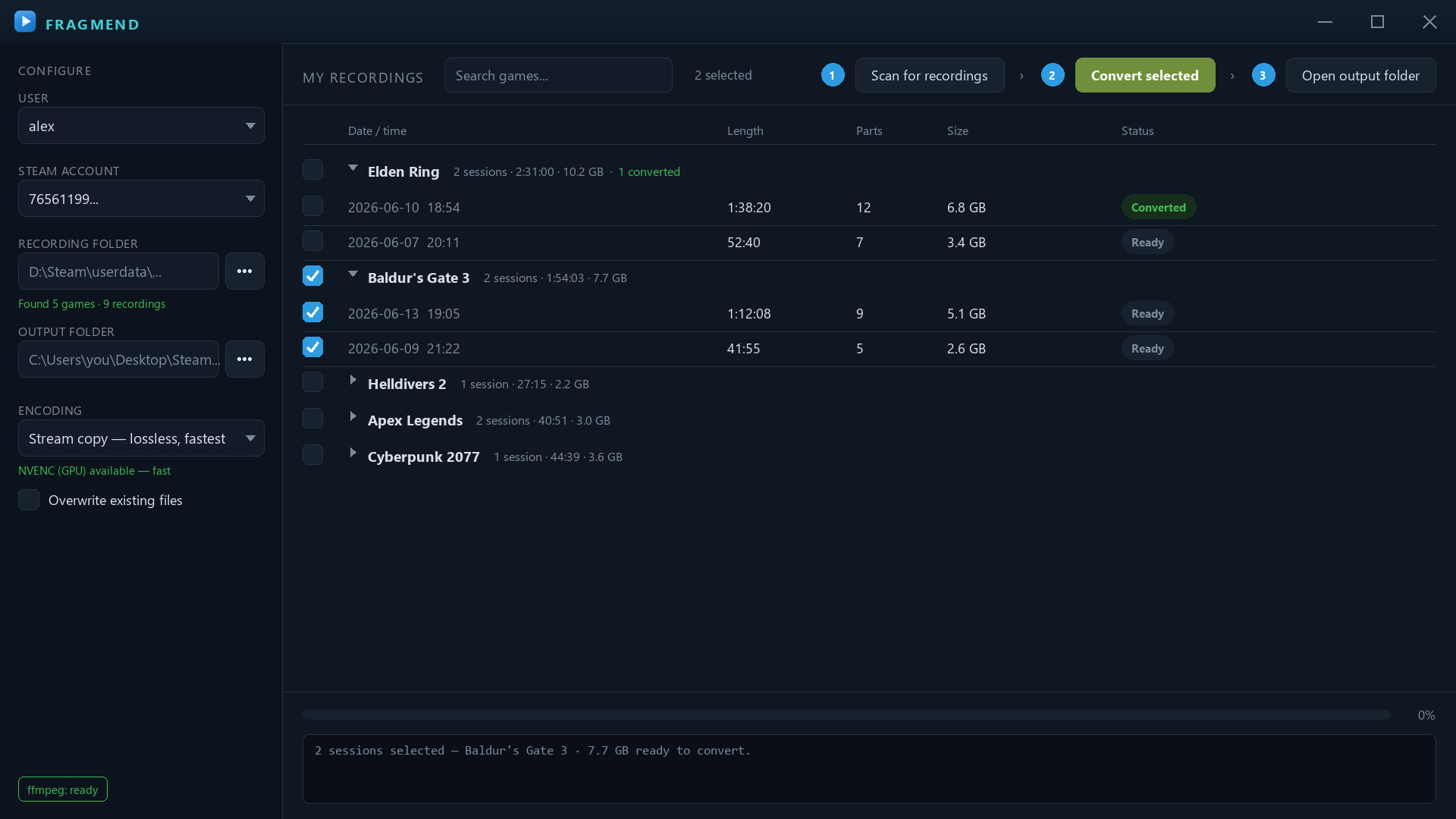Browse for recording folder via ellipsis button
This screenshot has height=819, width=1456.
click(x=244, y=271)
